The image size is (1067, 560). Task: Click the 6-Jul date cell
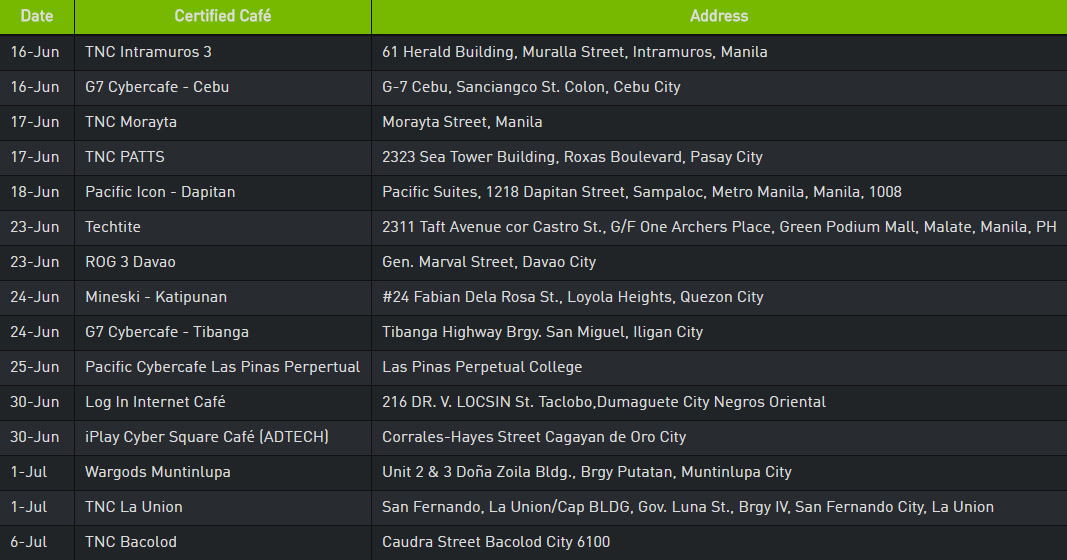pos(37,543)
